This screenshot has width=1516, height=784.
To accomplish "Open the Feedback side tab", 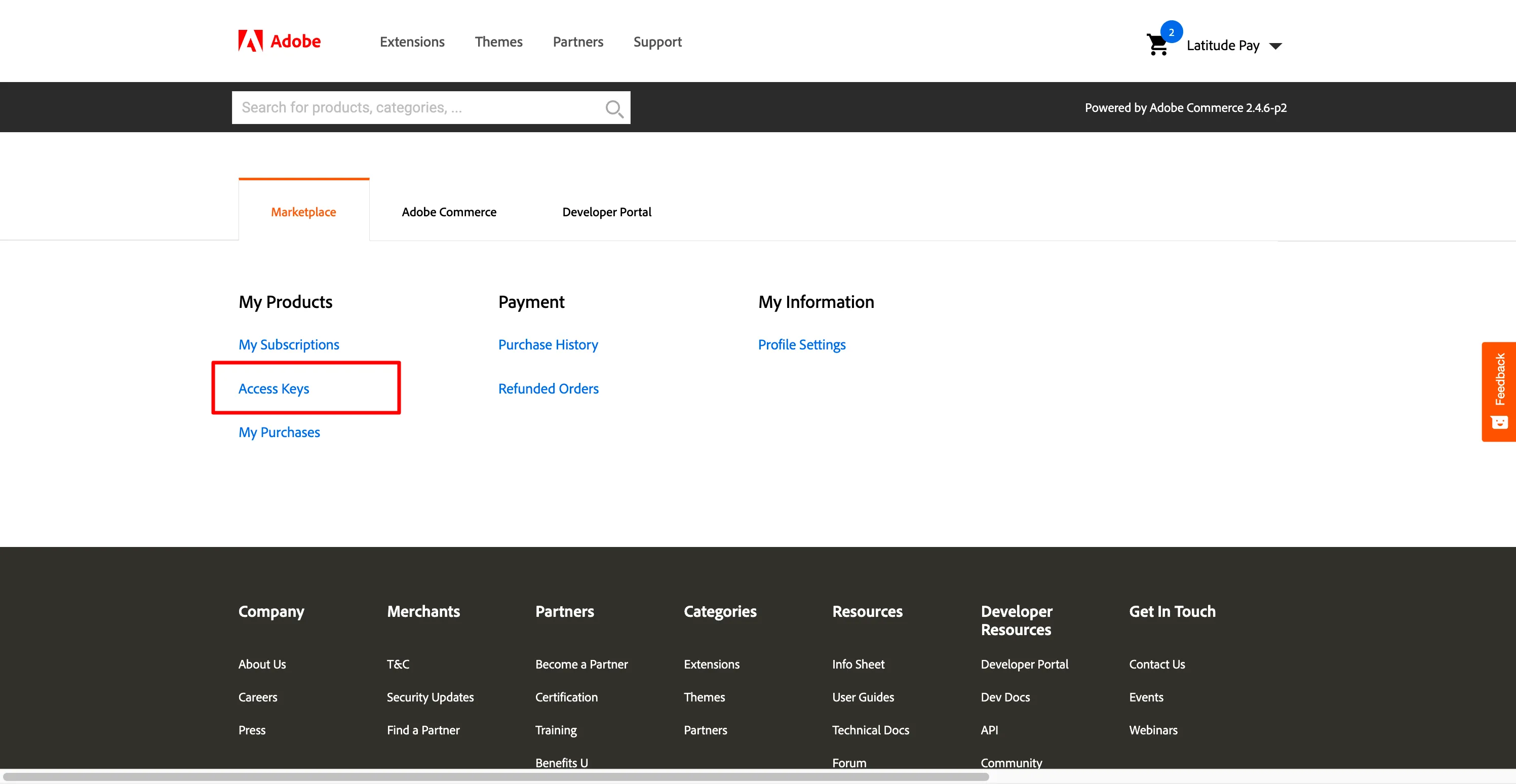I will point(1499,391).
